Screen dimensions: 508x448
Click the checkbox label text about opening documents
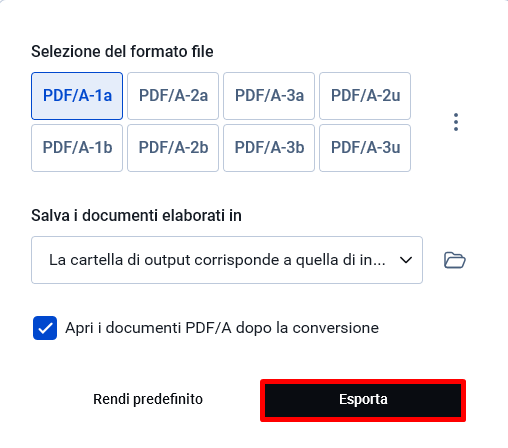click(x=222, y=328)
